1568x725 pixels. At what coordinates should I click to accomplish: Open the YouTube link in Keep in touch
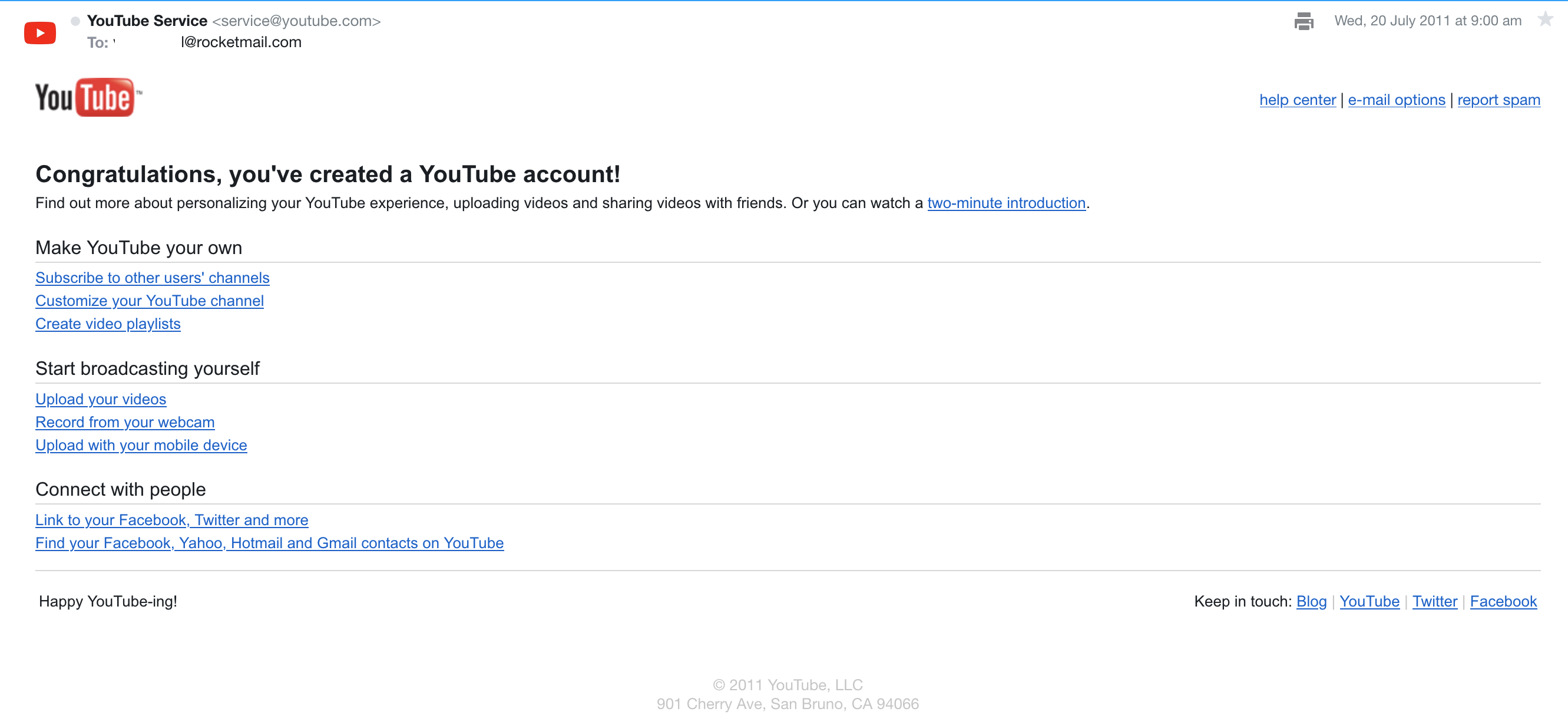coord(1369,602)
